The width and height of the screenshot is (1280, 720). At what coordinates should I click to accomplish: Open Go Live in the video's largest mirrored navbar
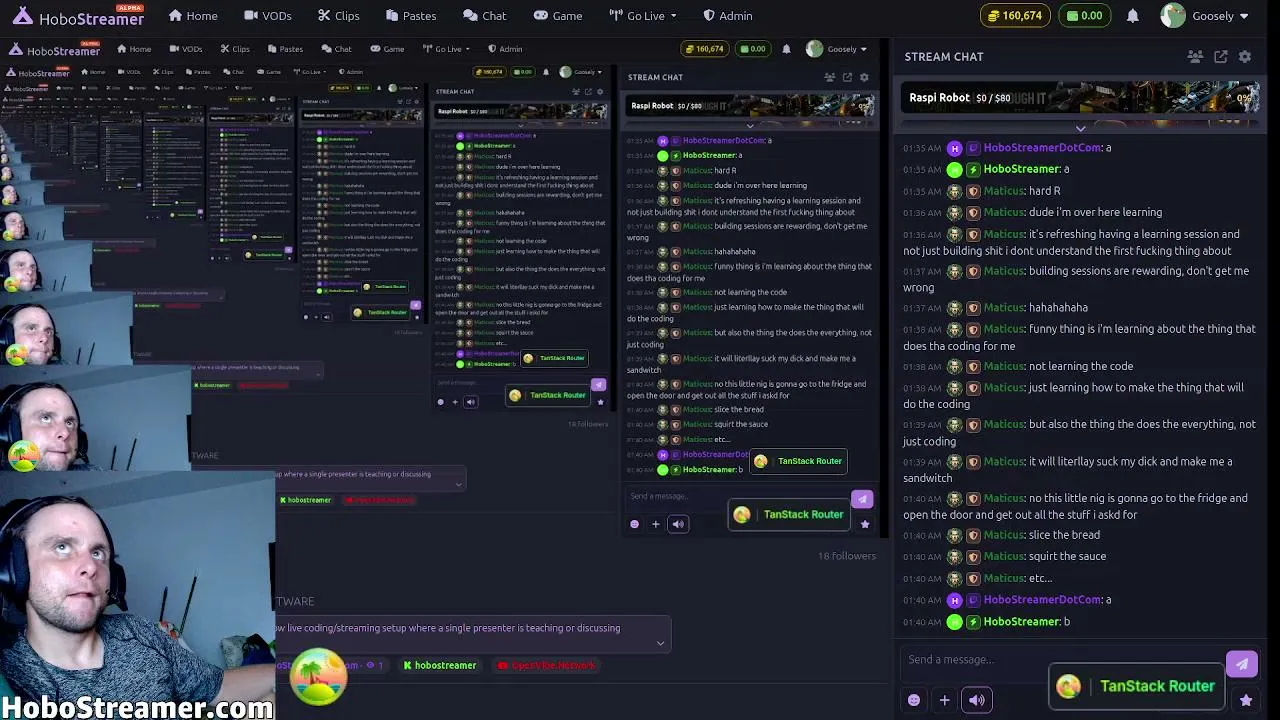coord(444,49)
